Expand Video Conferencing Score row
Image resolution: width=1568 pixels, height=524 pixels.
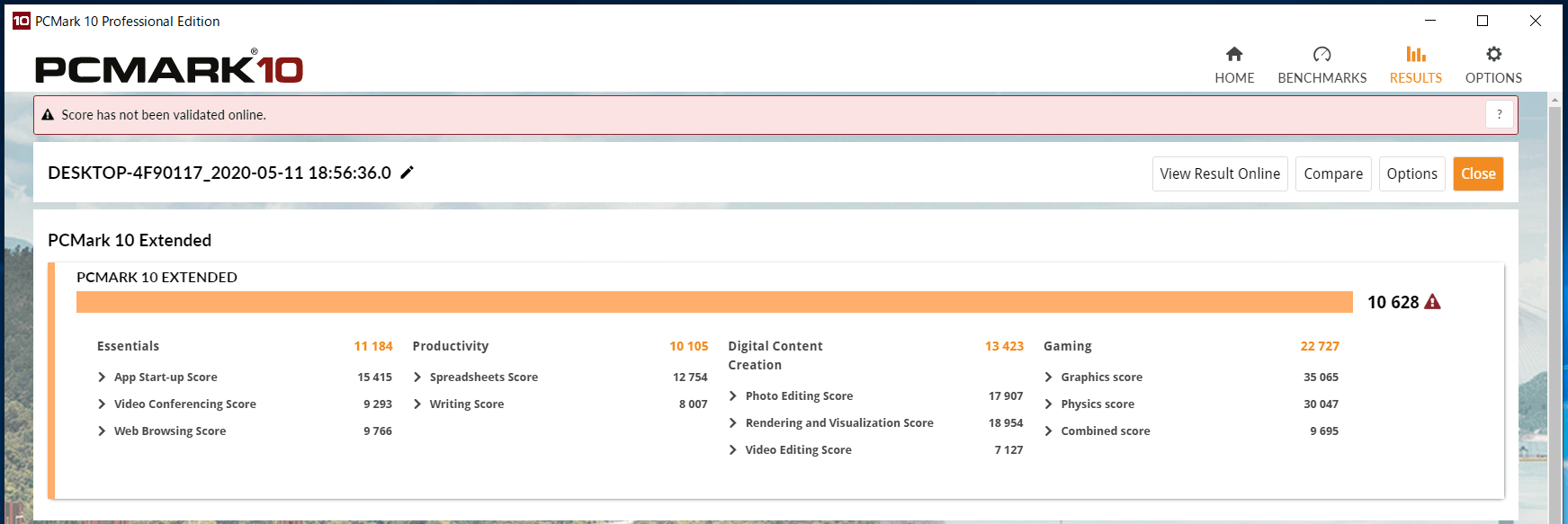pos(102,404)
